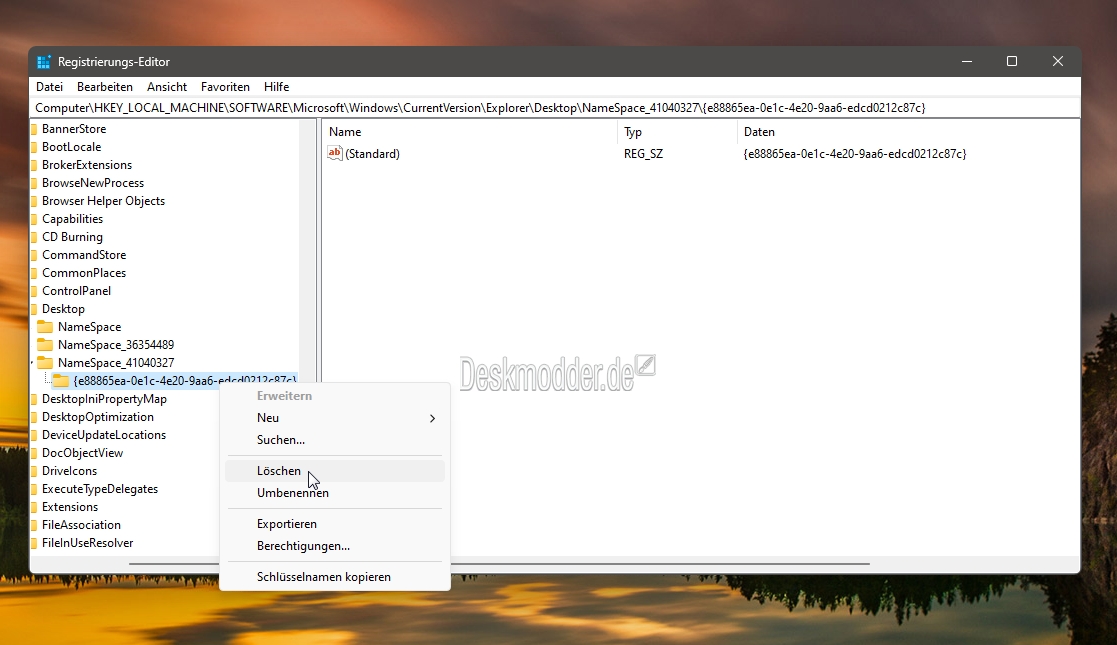The width and height of the screenshot is (1117, 645).
Task: Sort values by the Typ column header
Action: [x=677, y=132]
